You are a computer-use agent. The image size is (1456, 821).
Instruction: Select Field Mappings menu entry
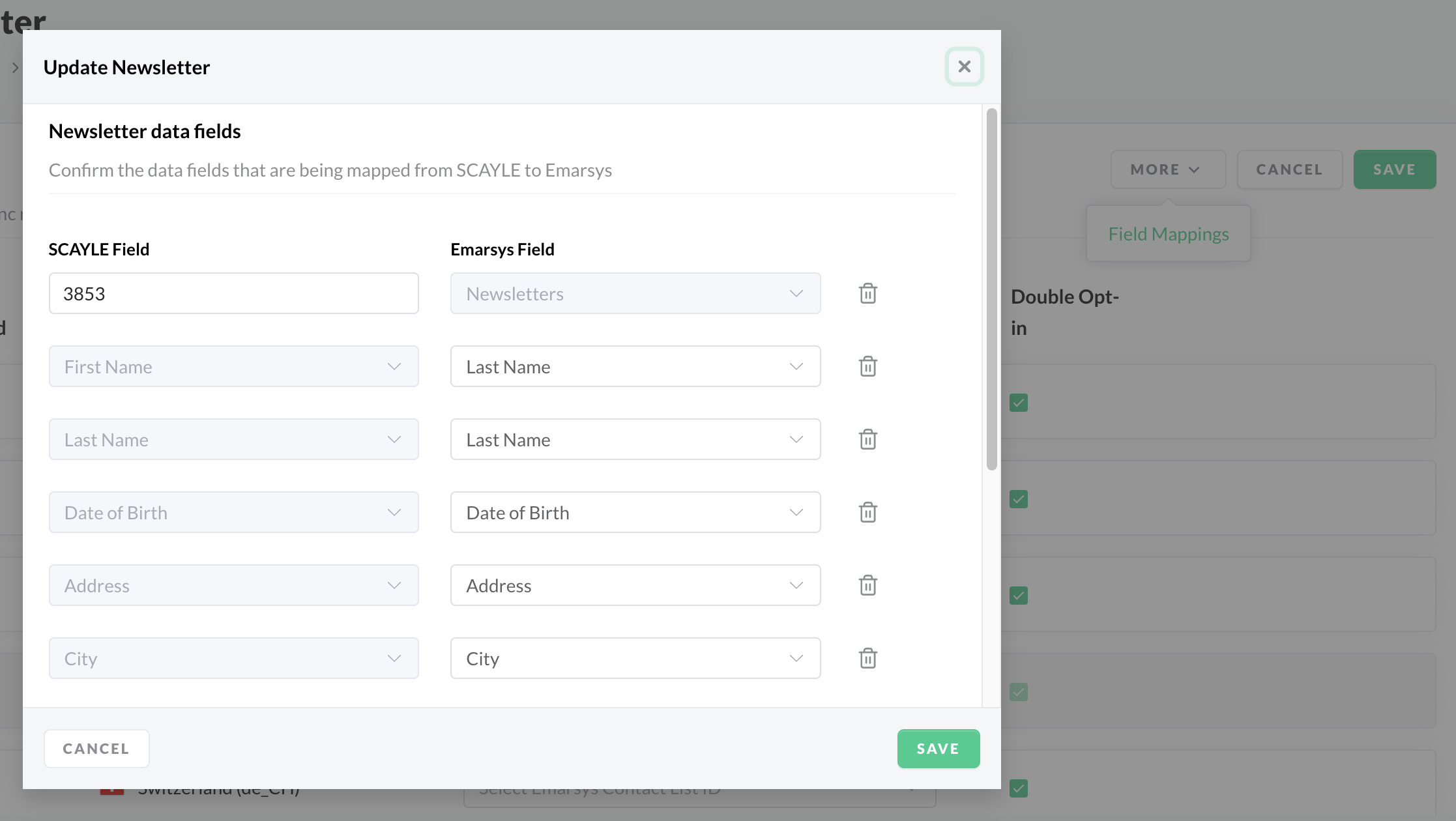click(x=1168, y=234)
